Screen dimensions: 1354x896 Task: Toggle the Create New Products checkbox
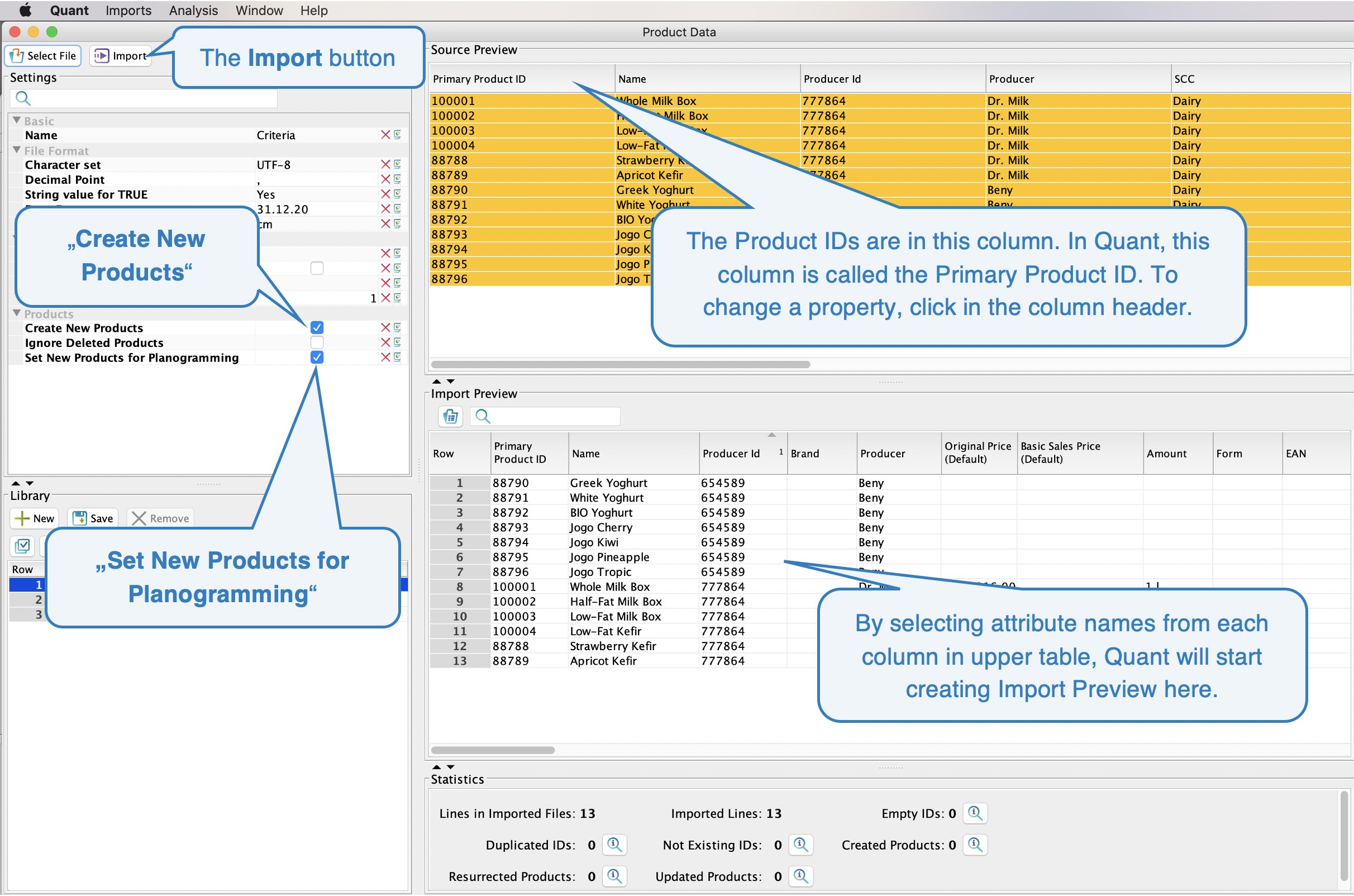tap(317, 328)
